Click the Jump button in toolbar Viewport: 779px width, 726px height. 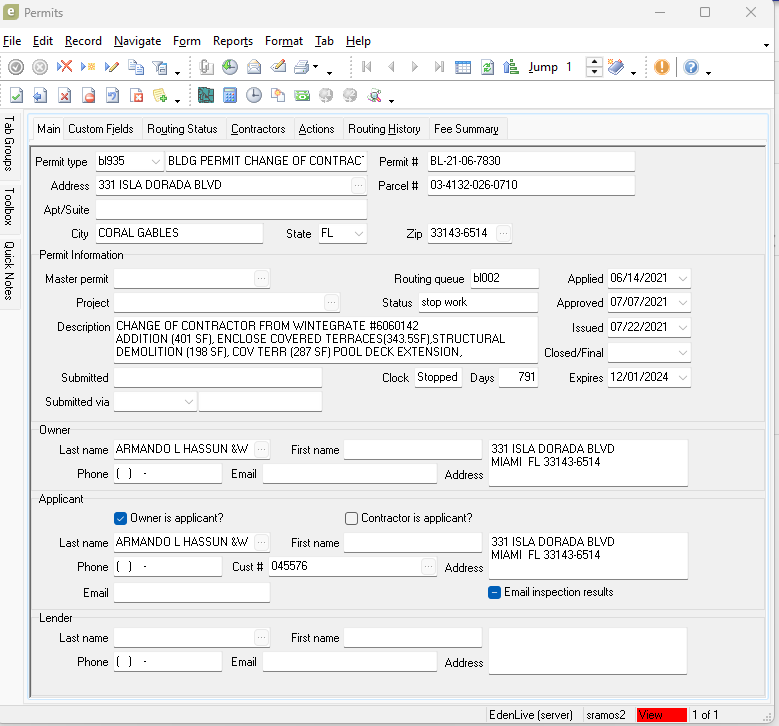[x=543, y=67]
